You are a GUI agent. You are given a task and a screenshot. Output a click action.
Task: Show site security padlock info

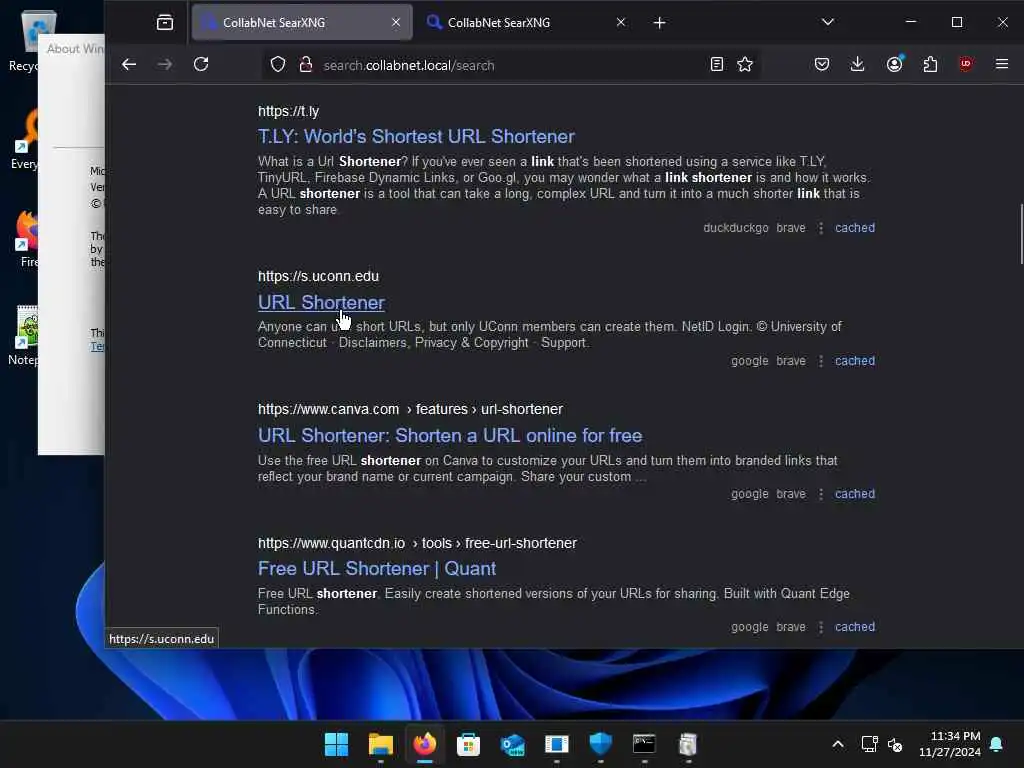(x=305, y=65)
